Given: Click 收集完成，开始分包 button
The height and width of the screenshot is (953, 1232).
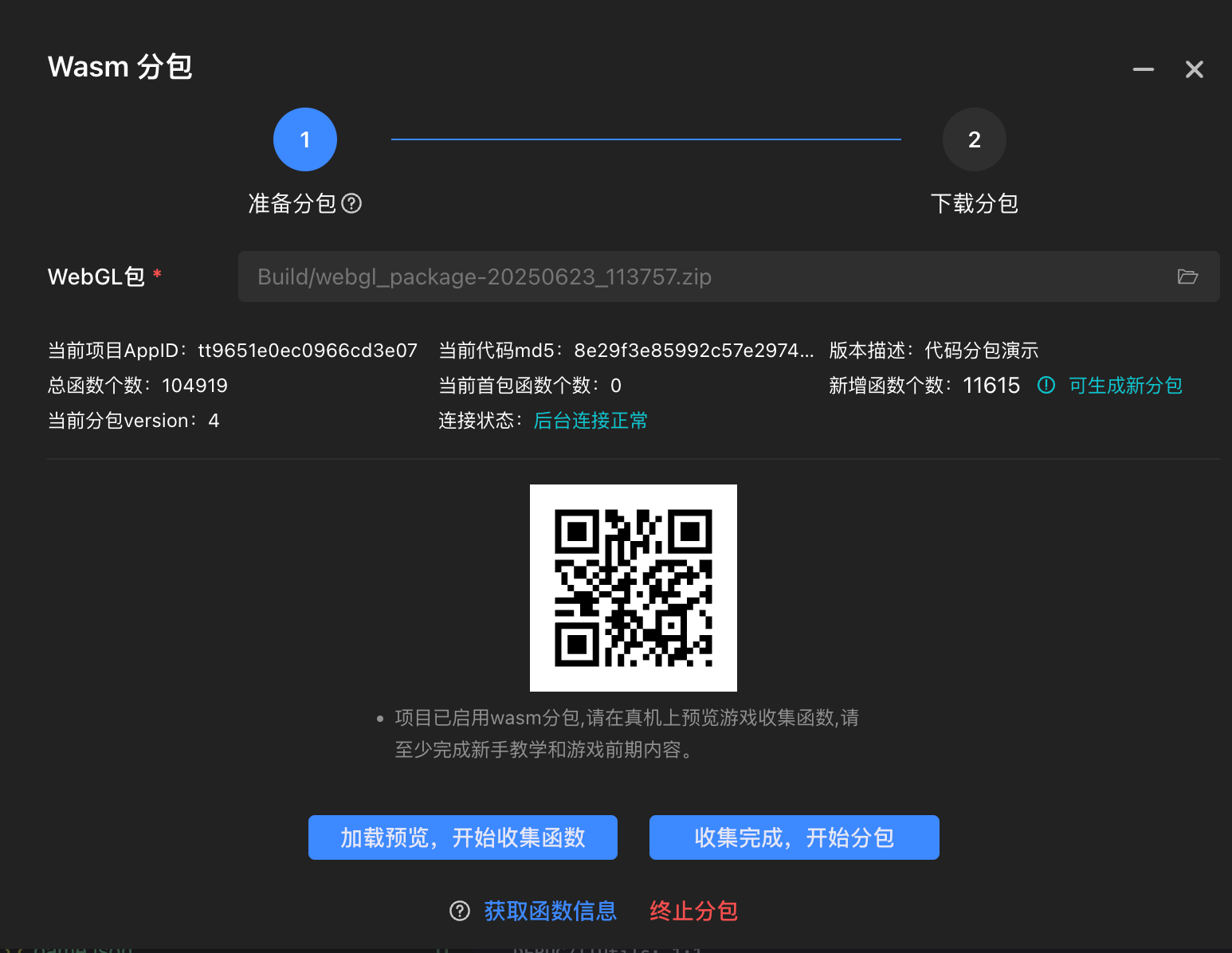Looking at the screenshot, I should pos(795,837).
